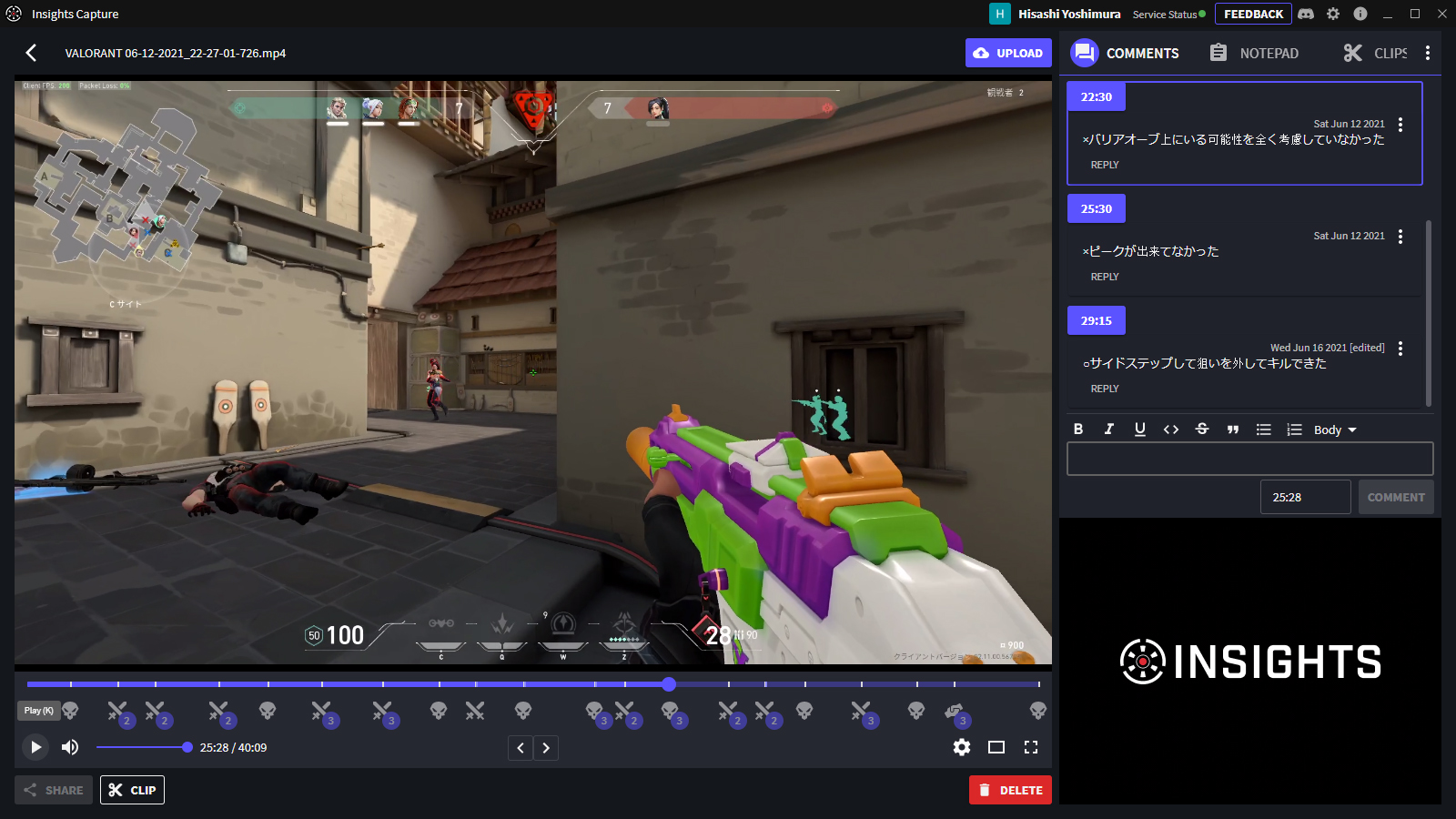Open options menu for the 29:15 comment
Image resolution: width=1456 pixels, height=819 pixels.
click(1400, 349)
